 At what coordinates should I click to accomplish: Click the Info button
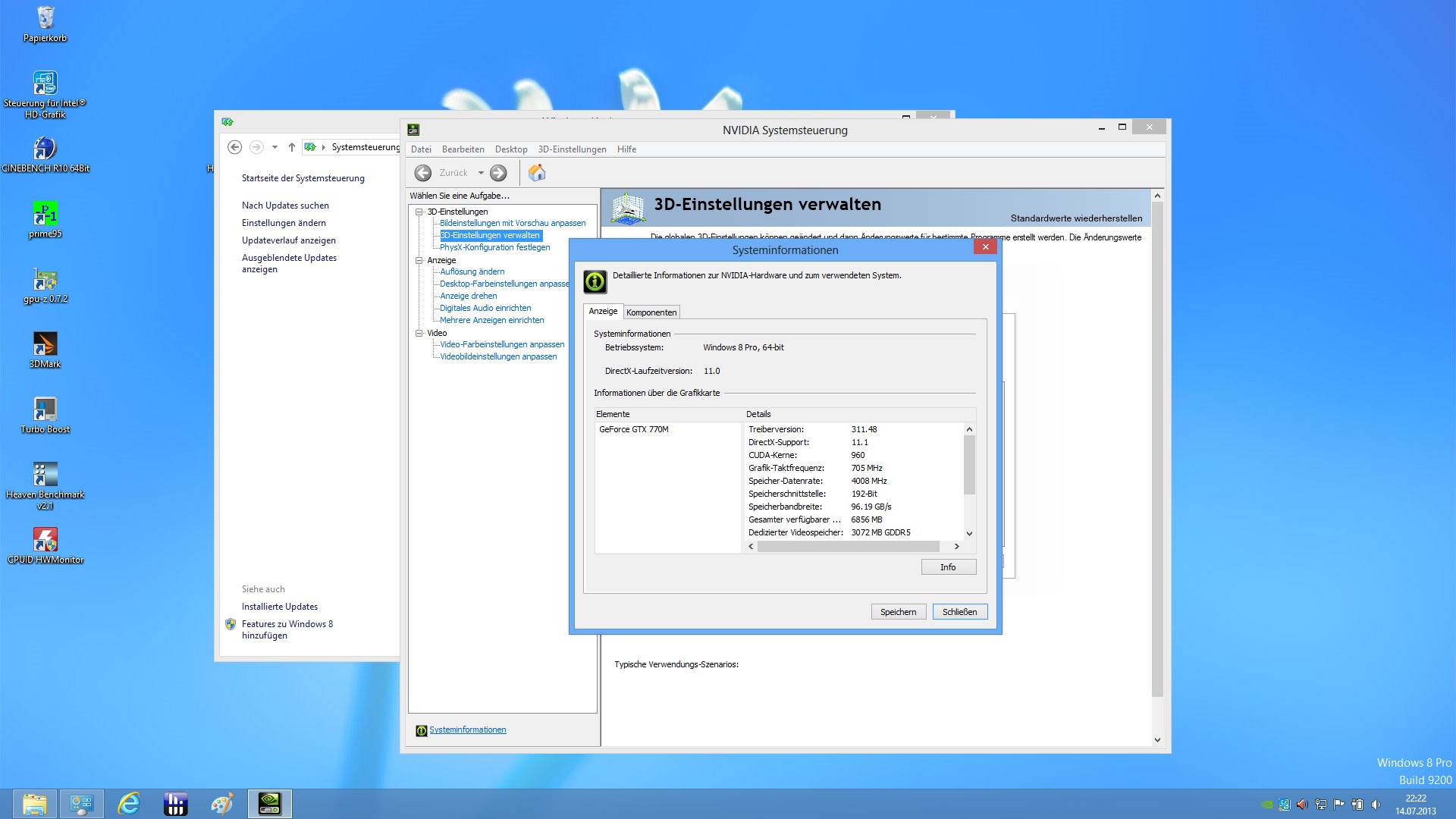(948, 567)
